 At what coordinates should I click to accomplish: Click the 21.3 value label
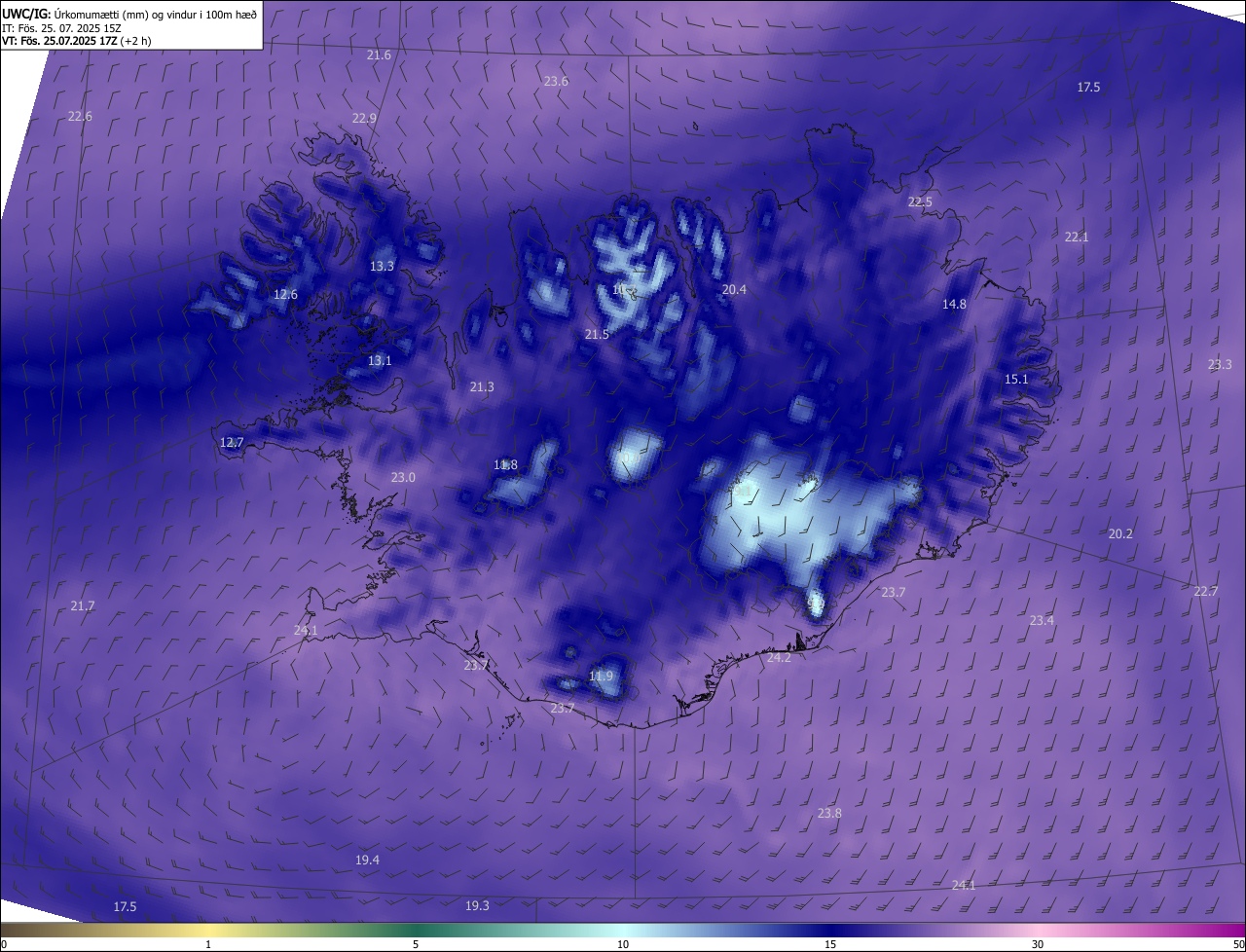(x=482, y=387)
